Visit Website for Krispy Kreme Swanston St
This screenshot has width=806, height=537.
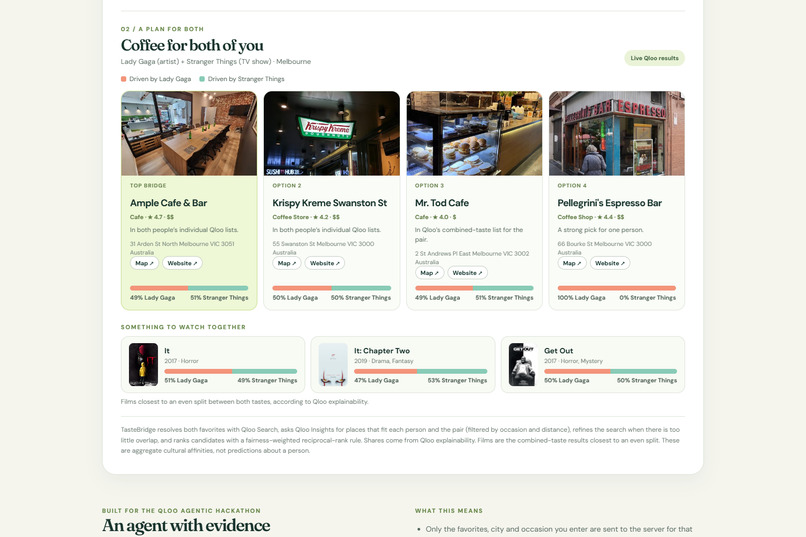[325, 263]
